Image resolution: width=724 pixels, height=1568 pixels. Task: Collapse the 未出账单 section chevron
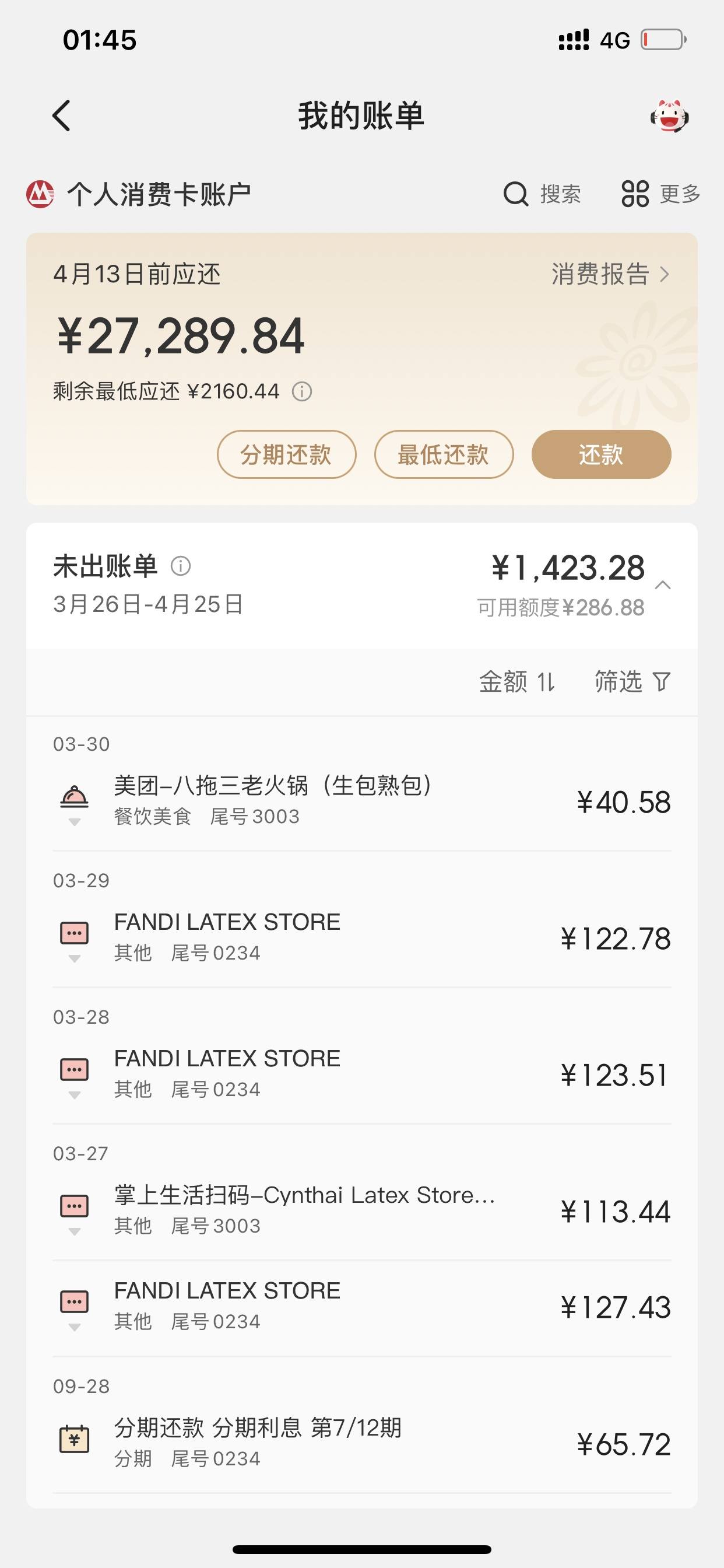pos(663,586)
